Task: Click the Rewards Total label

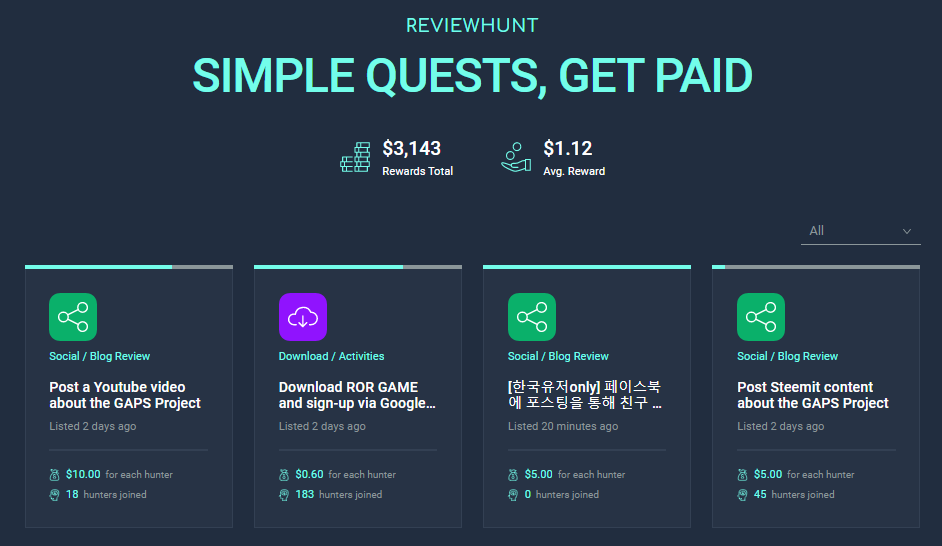Action: [418, 171]
